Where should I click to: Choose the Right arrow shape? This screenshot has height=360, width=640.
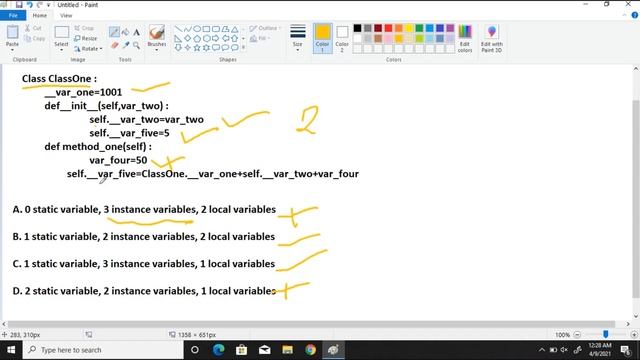(x=216, y=38)
